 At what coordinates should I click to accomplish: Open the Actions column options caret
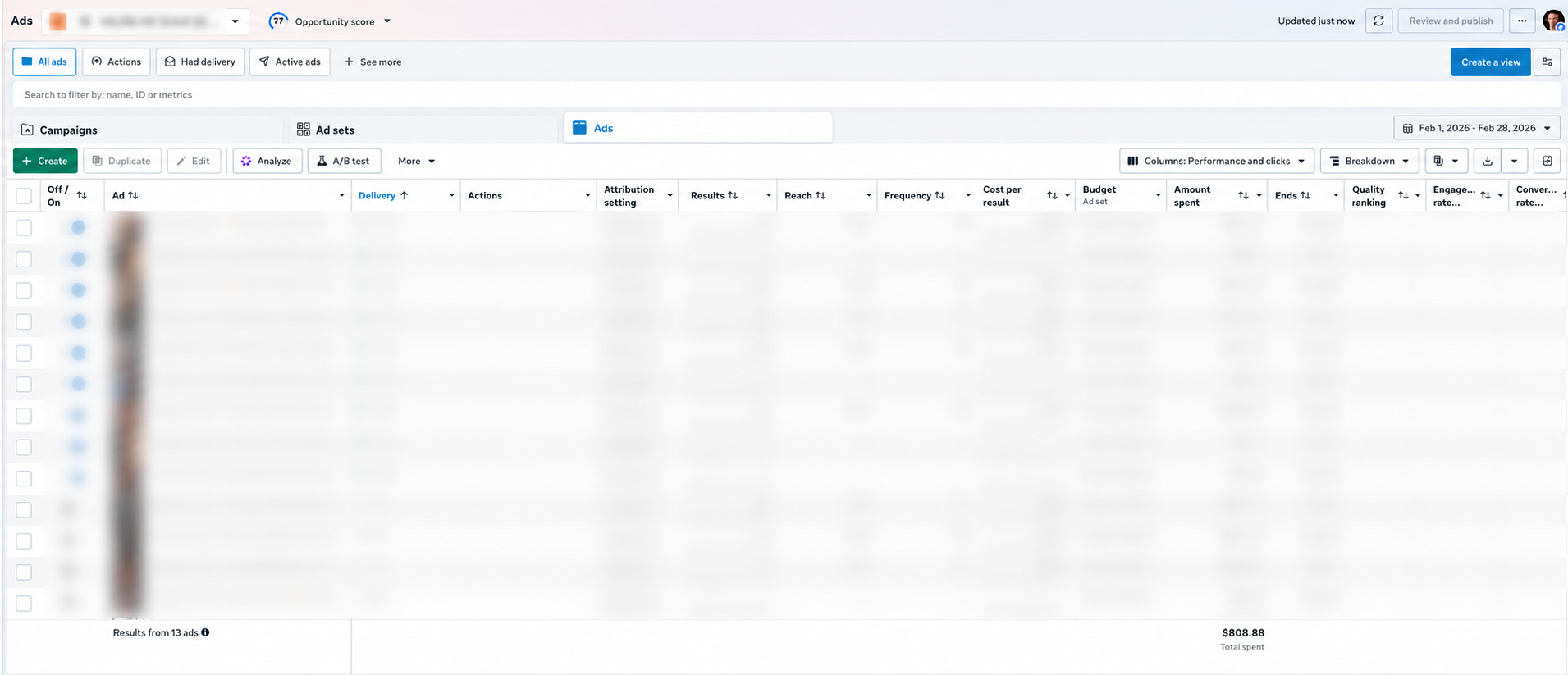587,196
